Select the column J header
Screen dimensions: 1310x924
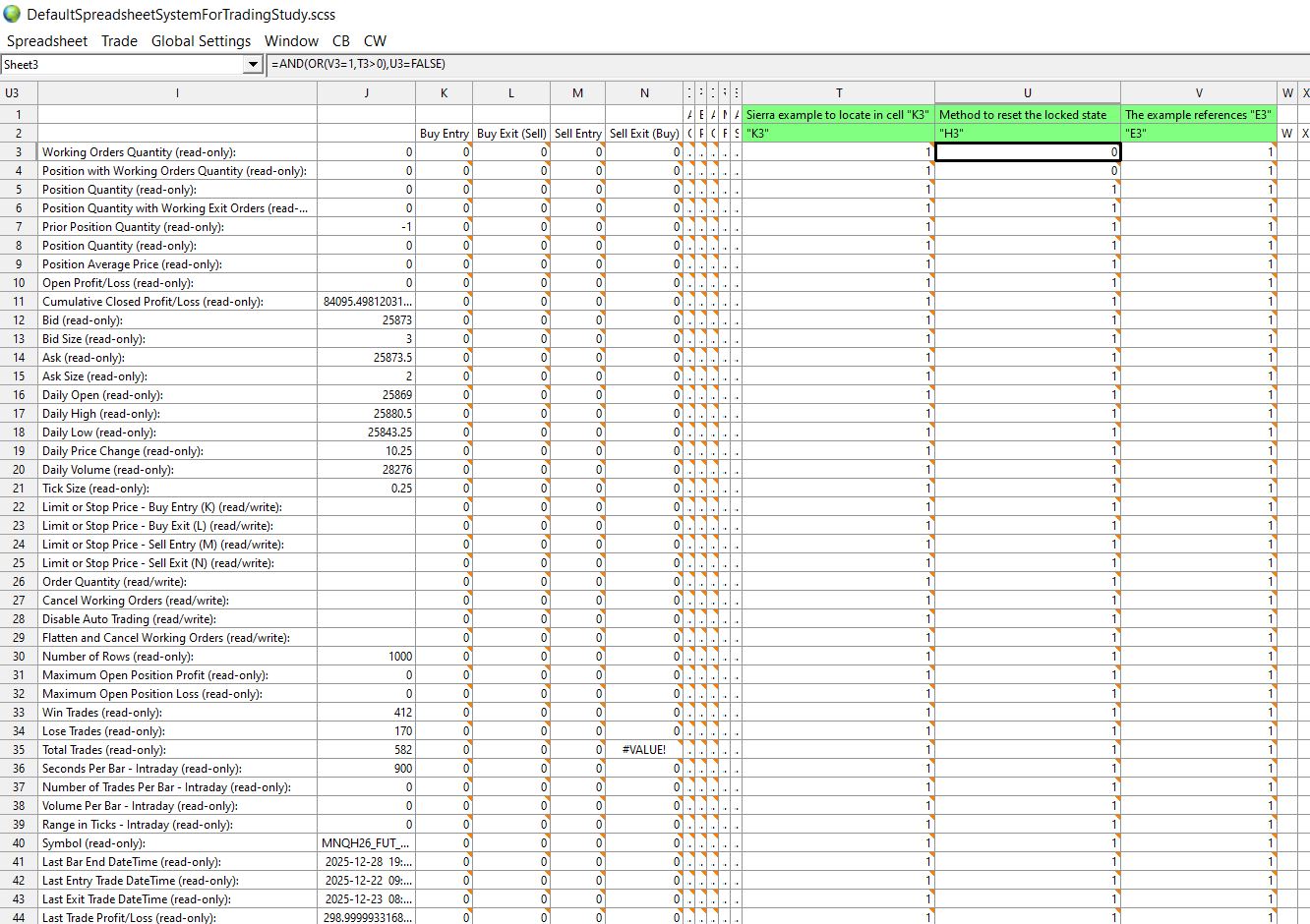click(367, 93)
